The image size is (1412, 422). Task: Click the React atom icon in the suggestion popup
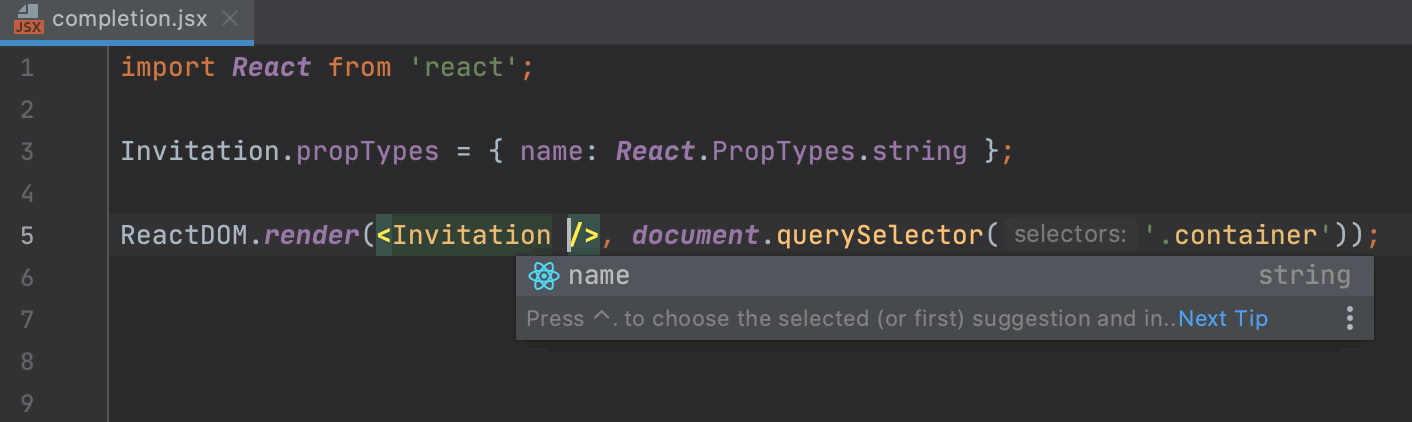(x=543, y=276)
